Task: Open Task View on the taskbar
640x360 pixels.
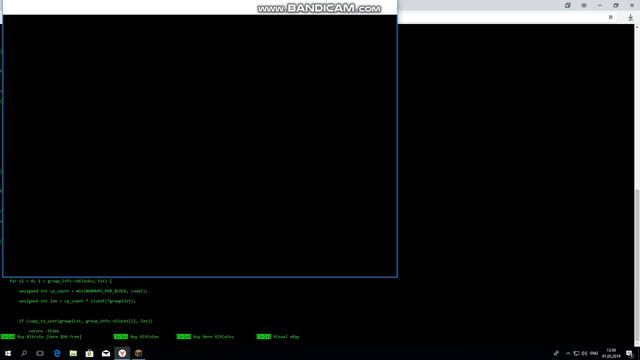Action: point(40,353)
